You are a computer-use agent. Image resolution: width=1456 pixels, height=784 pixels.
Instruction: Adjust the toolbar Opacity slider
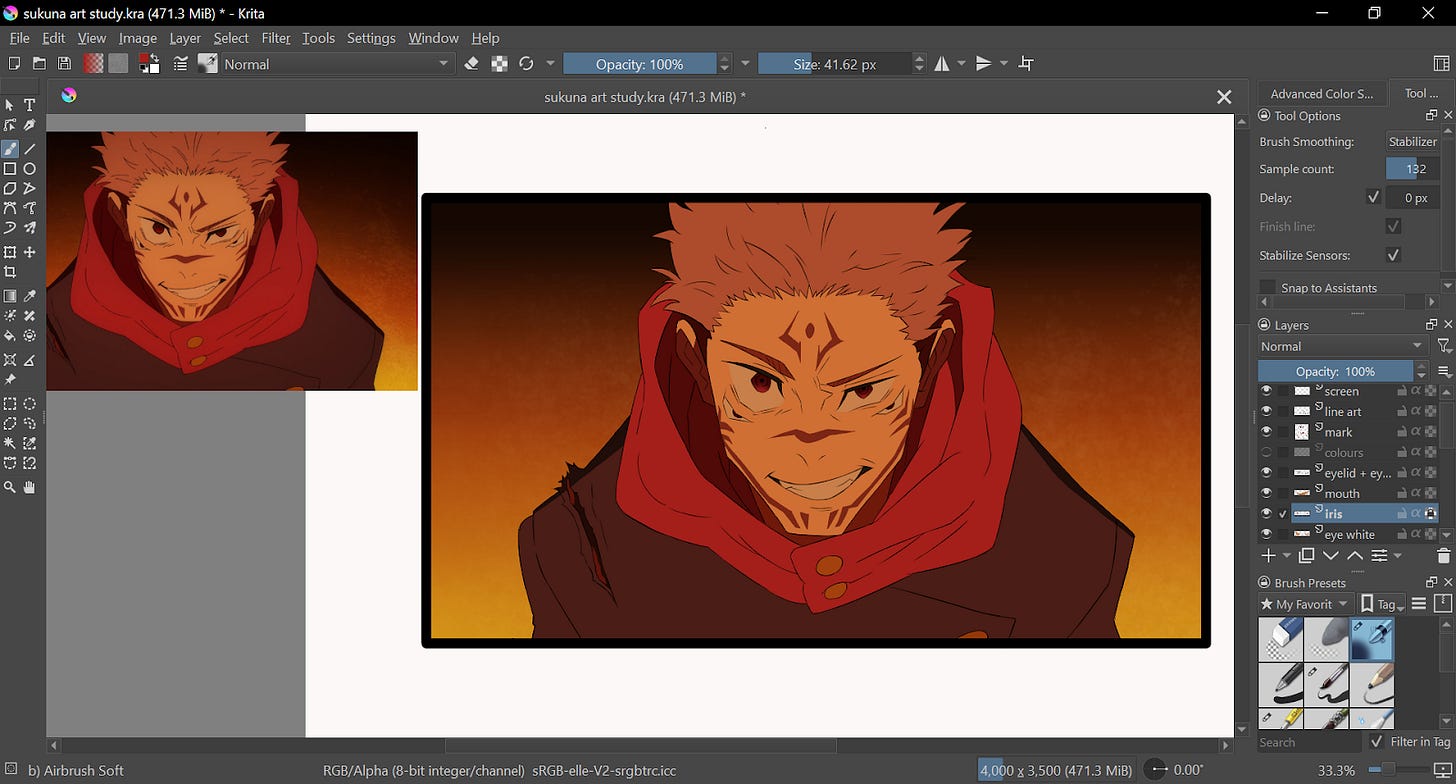tap(640, 64)
